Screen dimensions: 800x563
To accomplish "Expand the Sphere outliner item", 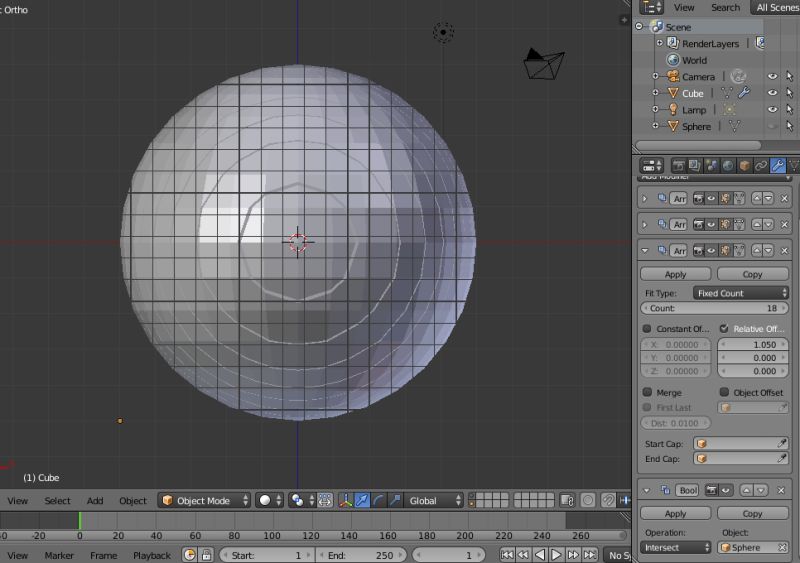I will pos(656,126).
